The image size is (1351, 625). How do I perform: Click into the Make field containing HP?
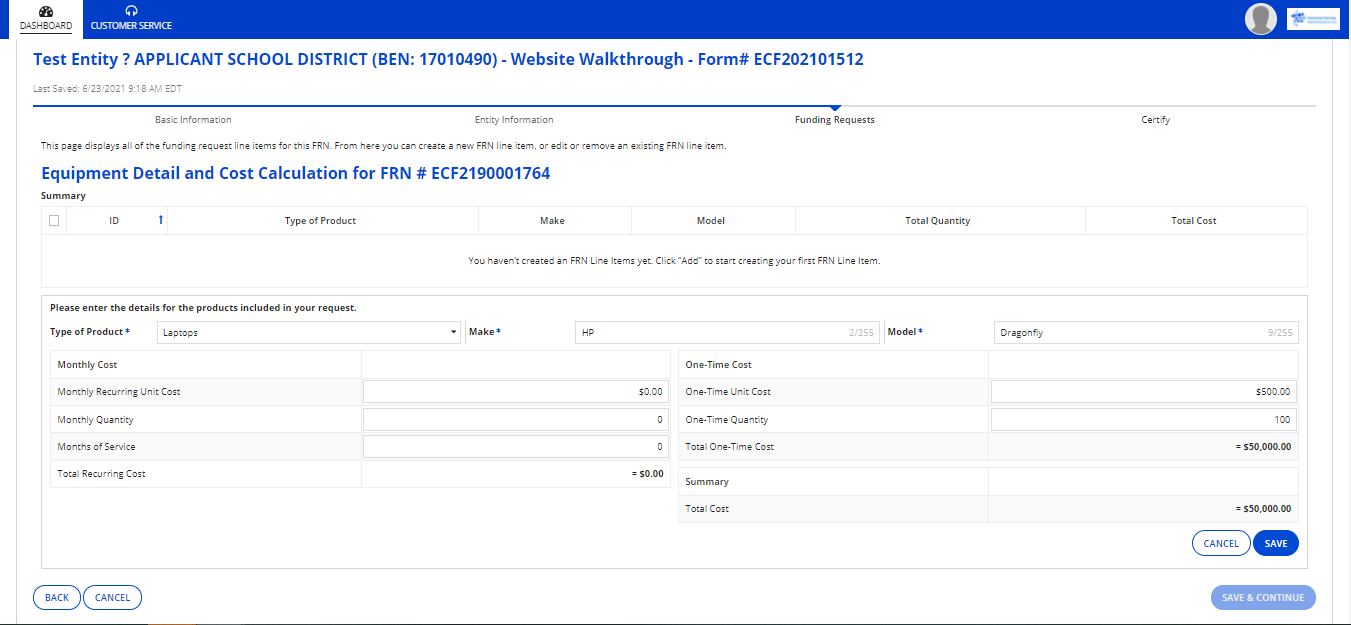pos(727,333)
